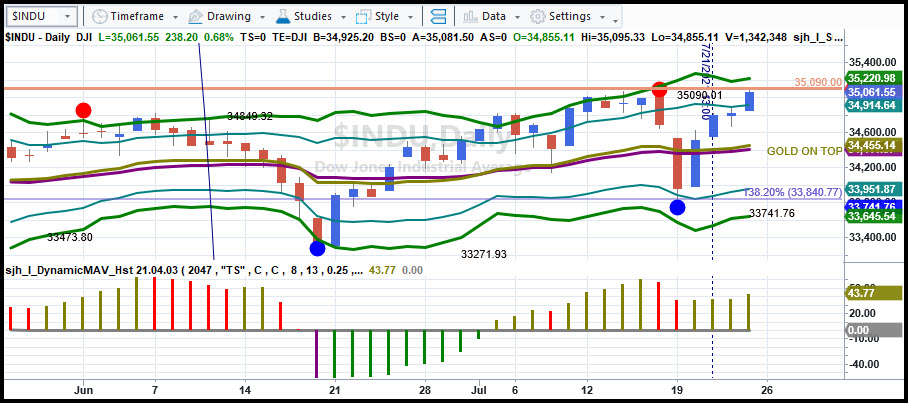This screenshot has width=908, height=403.
Task: Click the blue 33,741.76 axis label
Action: (x=872, y=206)
